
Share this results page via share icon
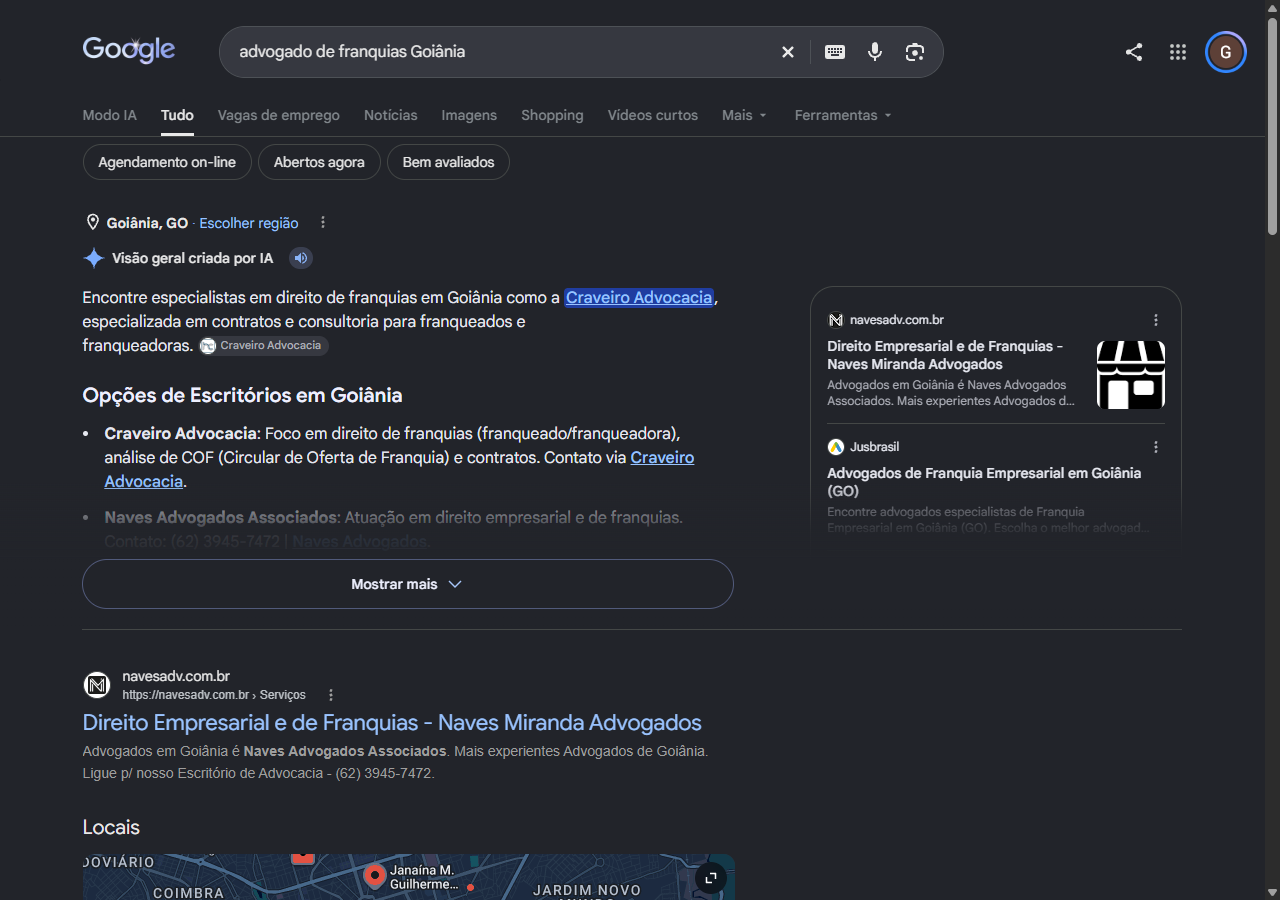click(1134, 52)
